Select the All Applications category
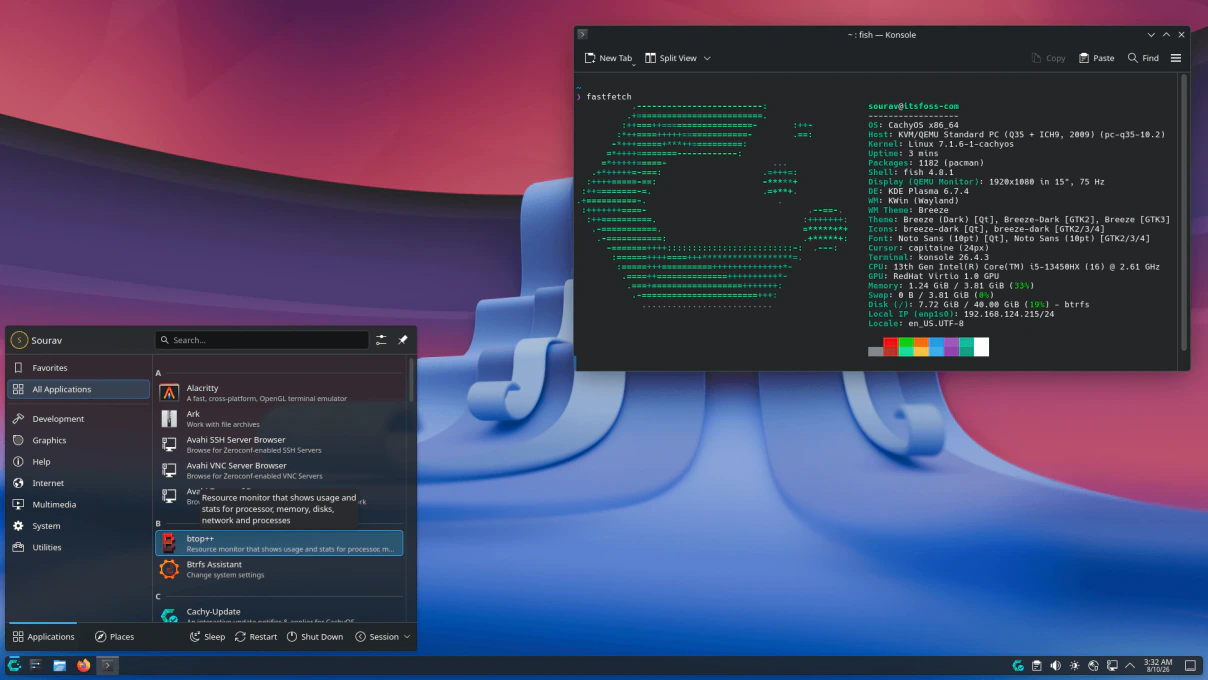This screenshot has height=680, width=1208. coord(79,389)
